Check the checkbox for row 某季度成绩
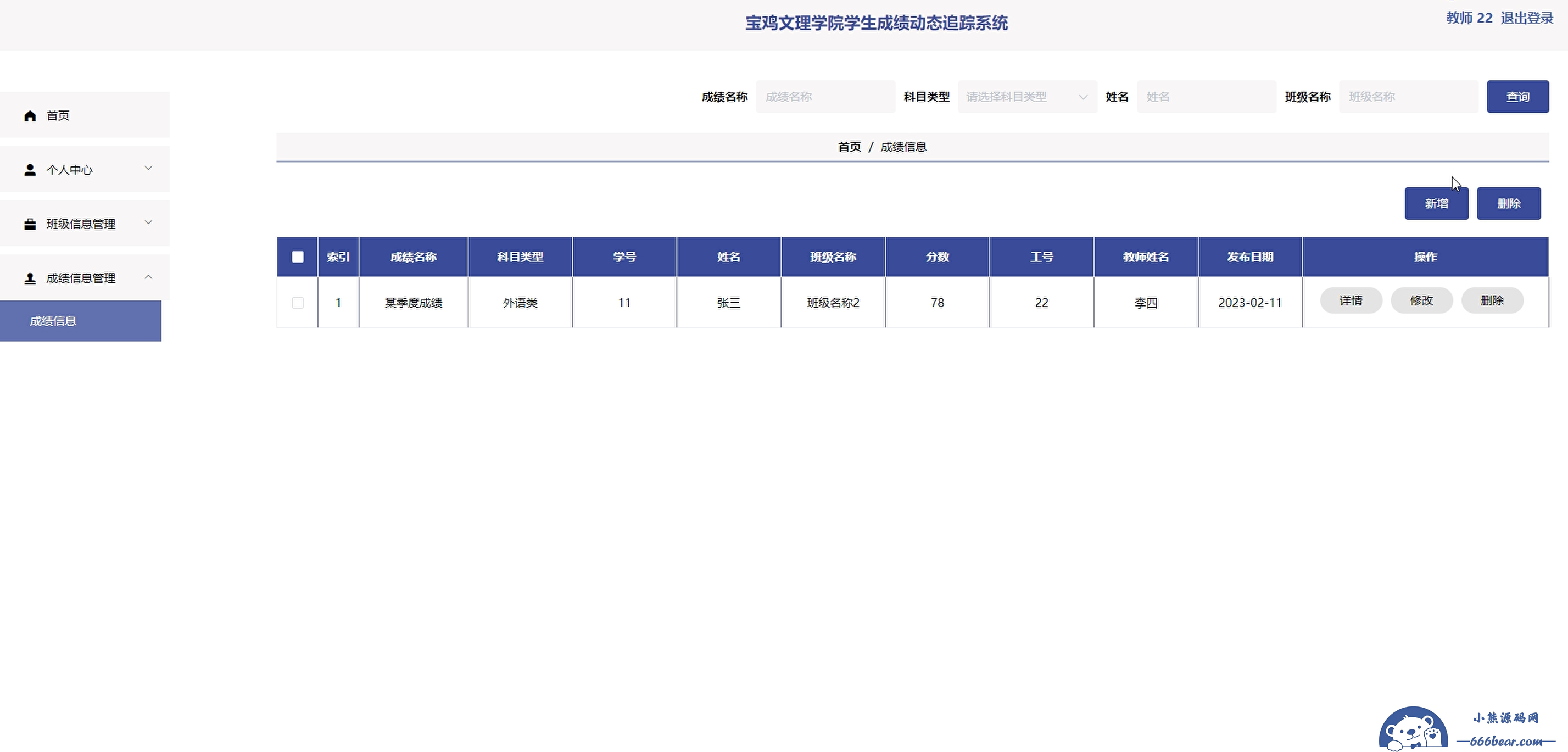The image size is (1568, 752). 298,303
